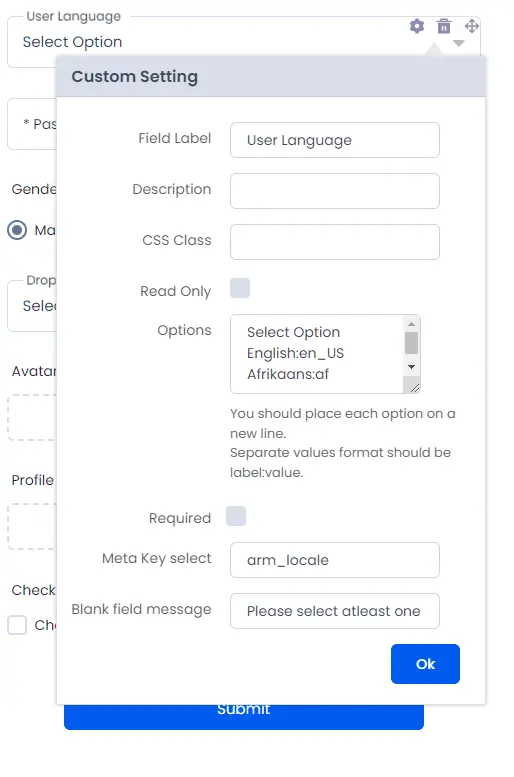Image resolution: width=514 pixels, height=777 pixels.
Task: Click the Options box scrollbar thumb
Action: pos(411,343)
